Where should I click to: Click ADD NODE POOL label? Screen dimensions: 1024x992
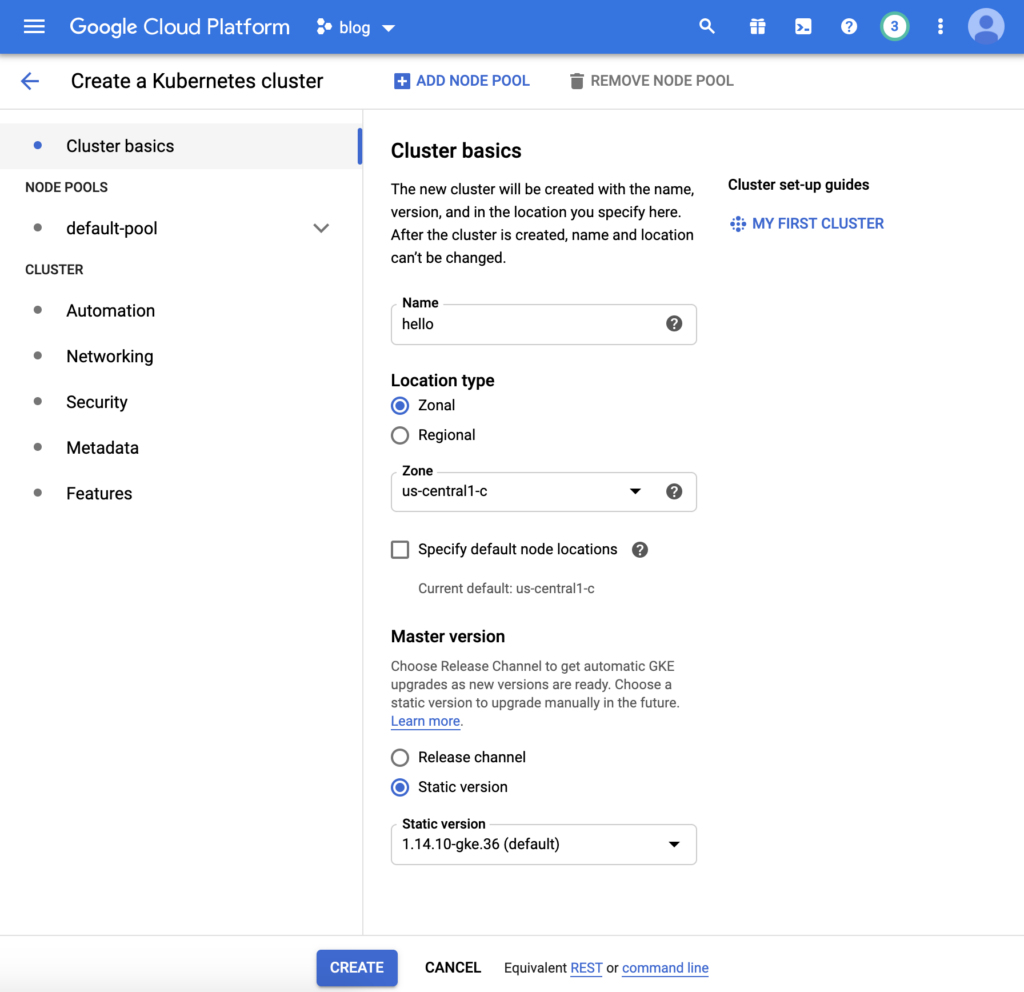(x=473, y=81)
